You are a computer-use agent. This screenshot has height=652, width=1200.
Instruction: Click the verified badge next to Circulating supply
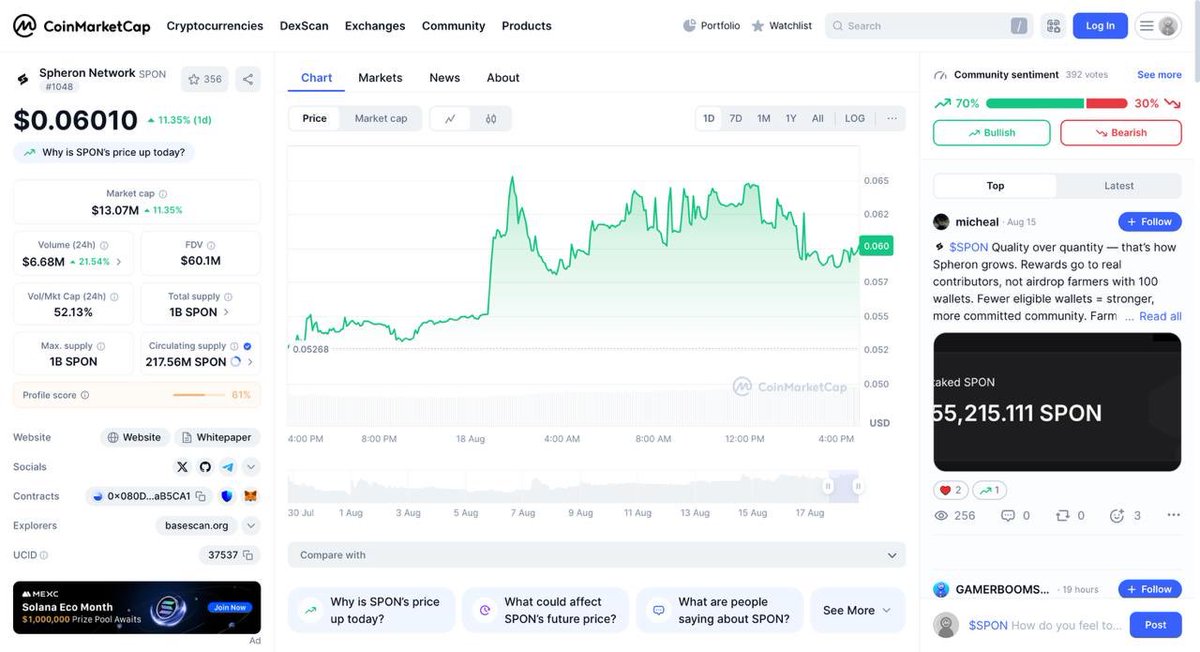pyautogui.click(x=247, y=346)
